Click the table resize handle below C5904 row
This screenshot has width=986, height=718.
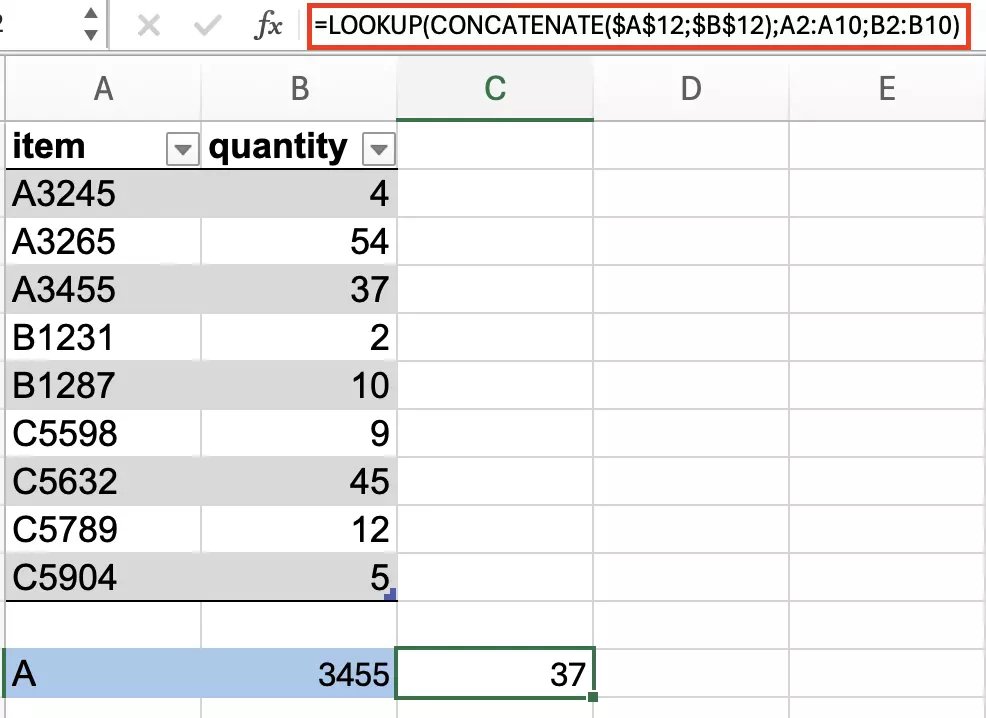coord(390,595)
